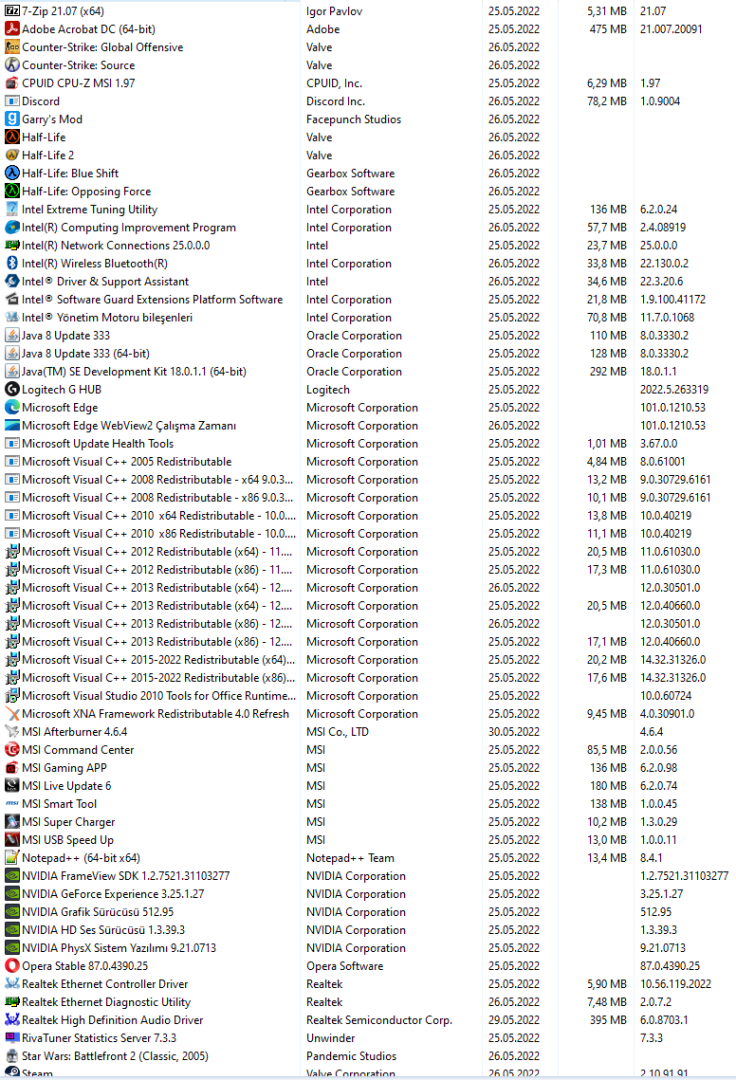Screen dimensions: 736x1080
Task: Click the Microsoft XNA Framework icon
Action: pos(12,714)
